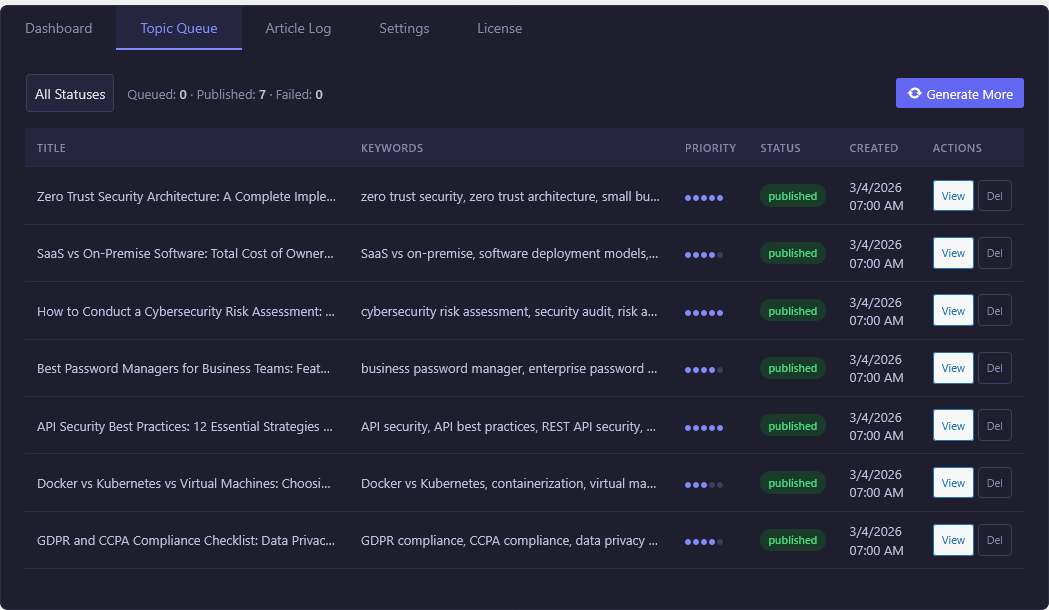The height and width of the screenshot is (610, 1049).
Task: Open the All Statuses filter
Action: tap(69, 93)
